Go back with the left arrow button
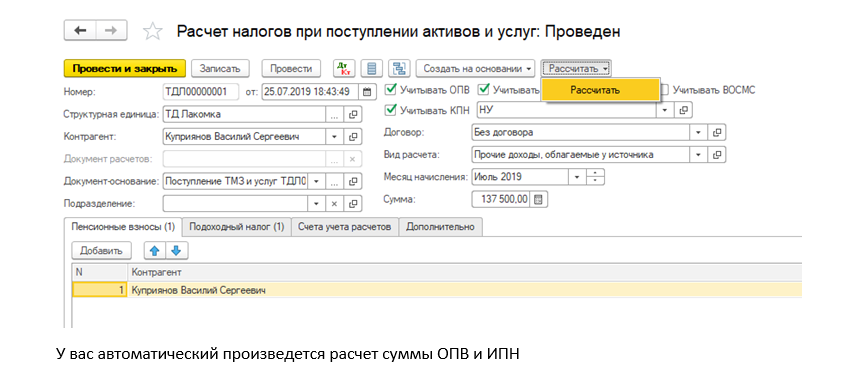Screen dimensions: 850x373 point(80,30)
